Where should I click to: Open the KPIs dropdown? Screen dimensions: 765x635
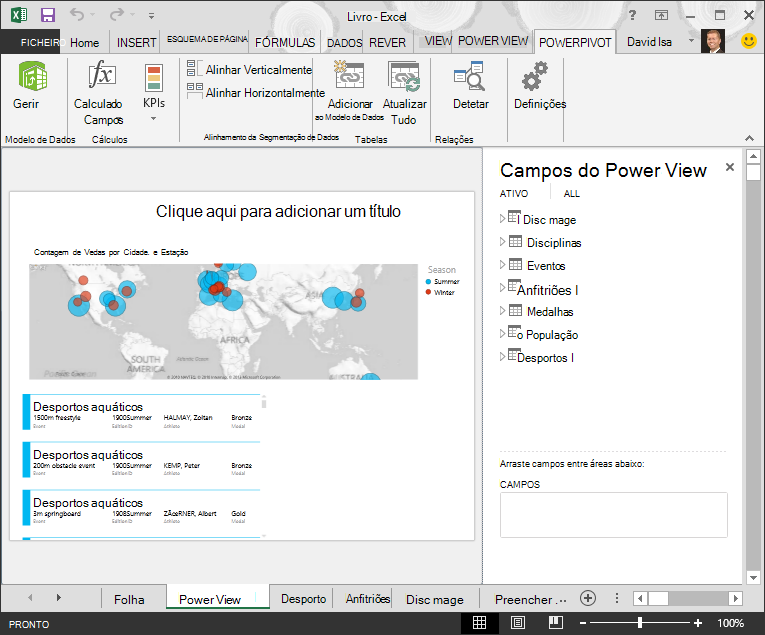[153, 119]
